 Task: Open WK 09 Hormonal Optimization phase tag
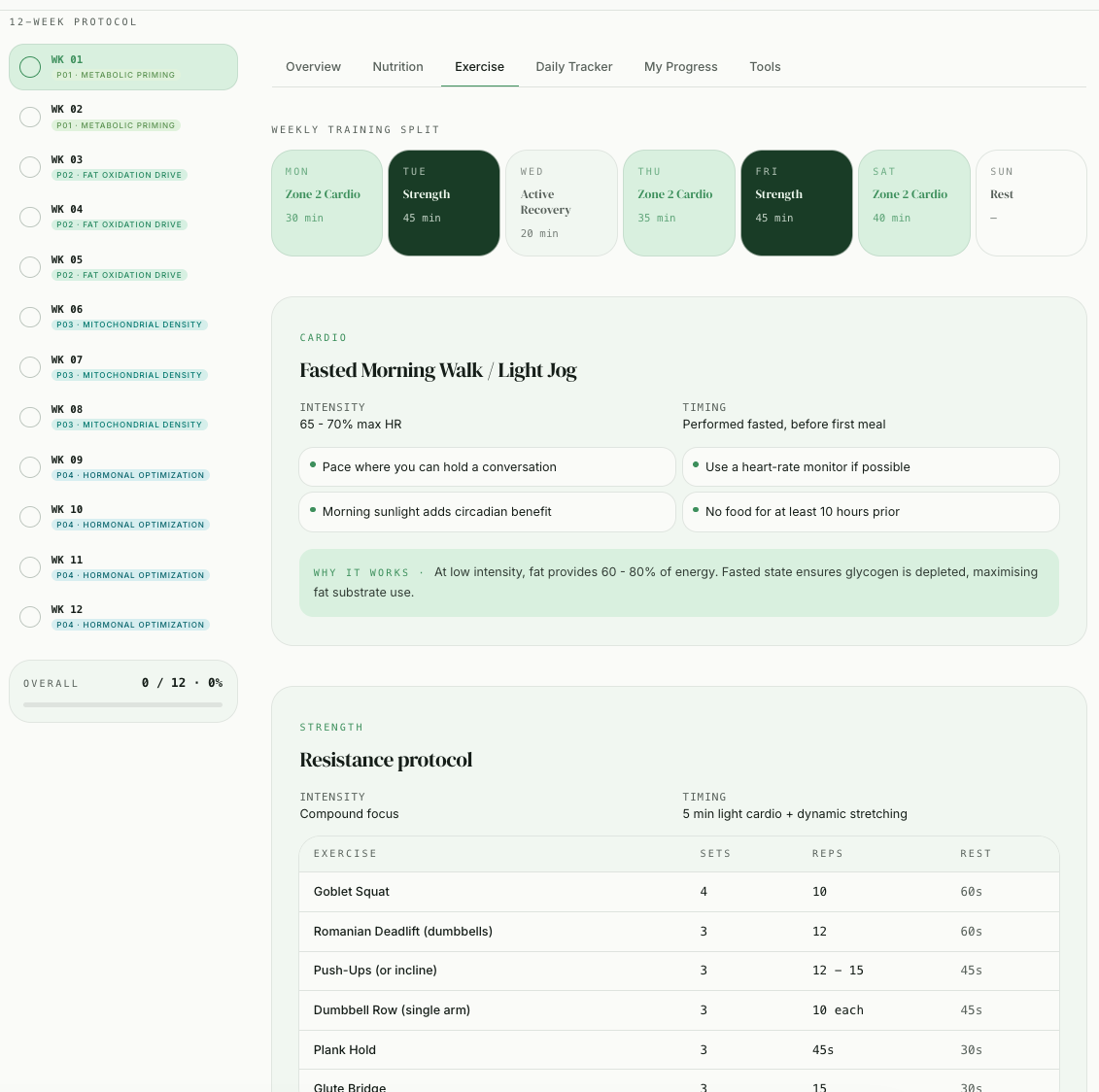pyautogui.click(x=130, y=475)
